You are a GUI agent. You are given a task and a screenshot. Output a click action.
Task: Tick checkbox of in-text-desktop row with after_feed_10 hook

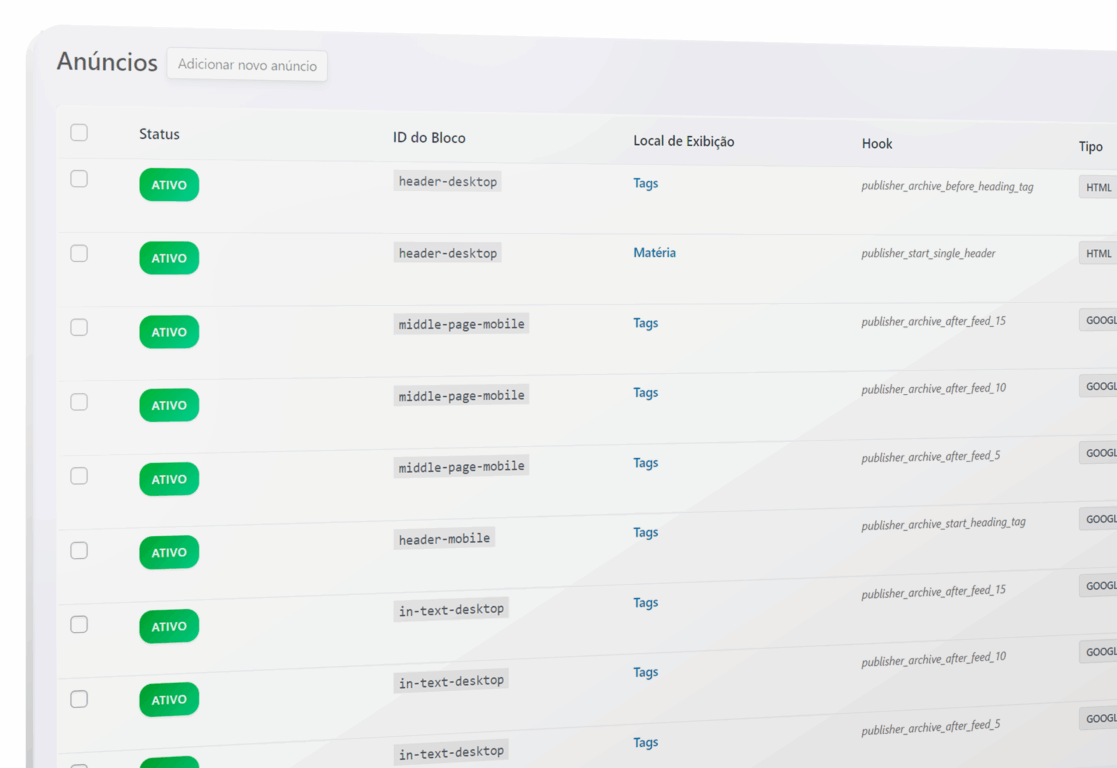(79, 700)
